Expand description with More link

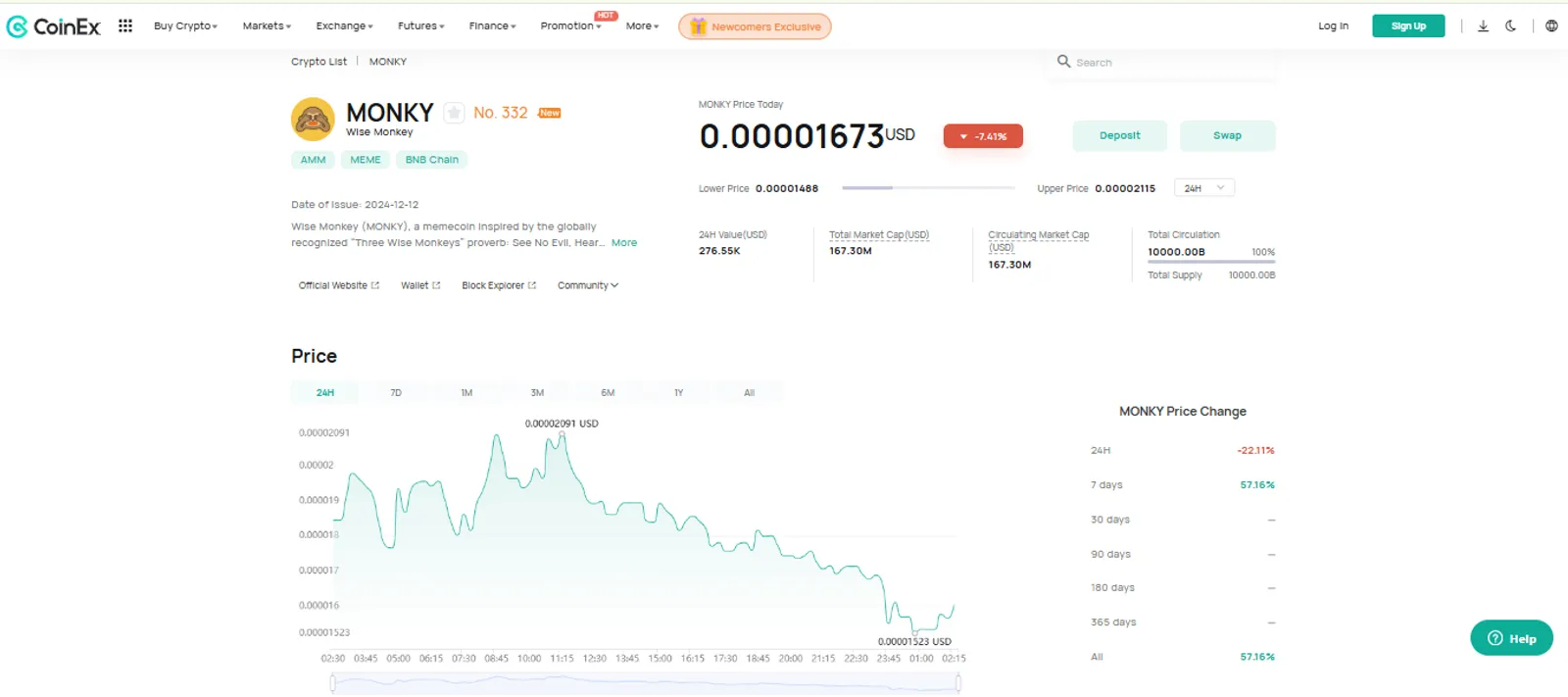pyautogui.click(x=624, y=243)
